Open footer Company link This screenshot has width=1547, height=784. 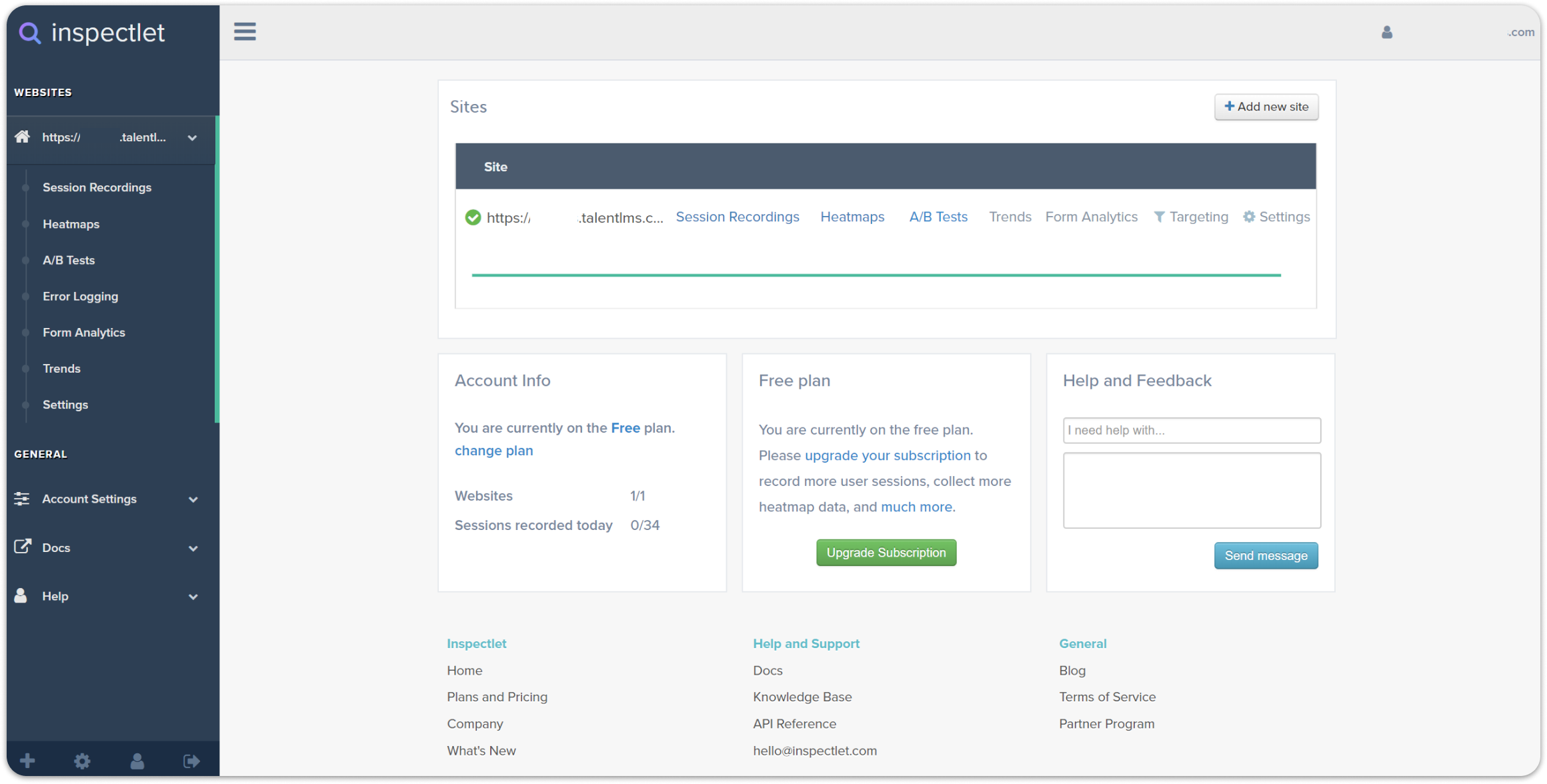pos(475,724)
